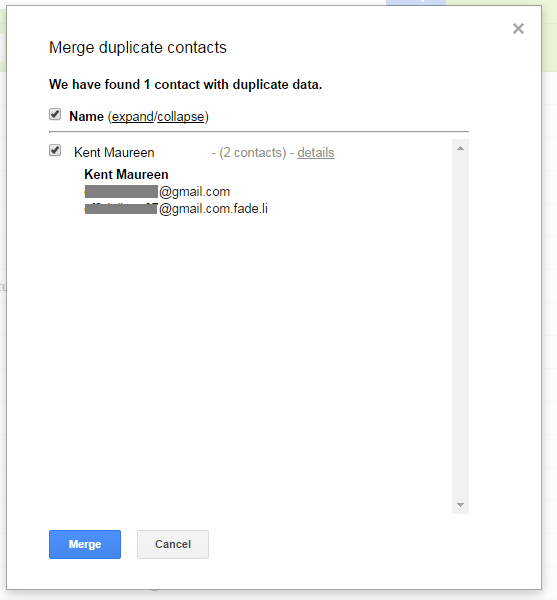Uncheck the Name checkbox
This screenshot has width=557, height=600.
point(55,114)
